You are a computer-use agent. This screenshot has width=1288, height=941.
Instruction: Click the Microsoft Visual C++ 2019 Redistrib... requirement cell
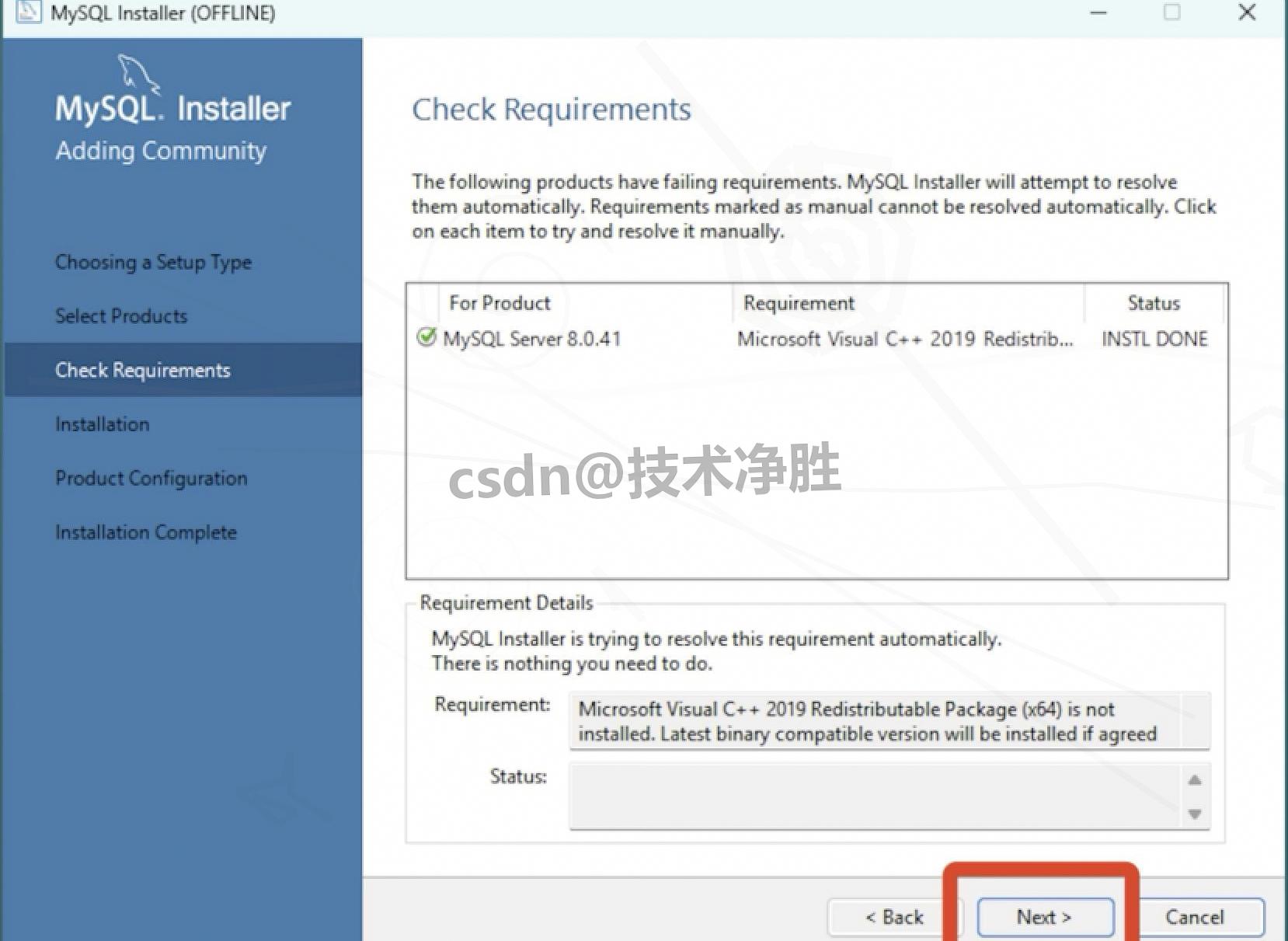pyautogui.click(x=905, y=339)
